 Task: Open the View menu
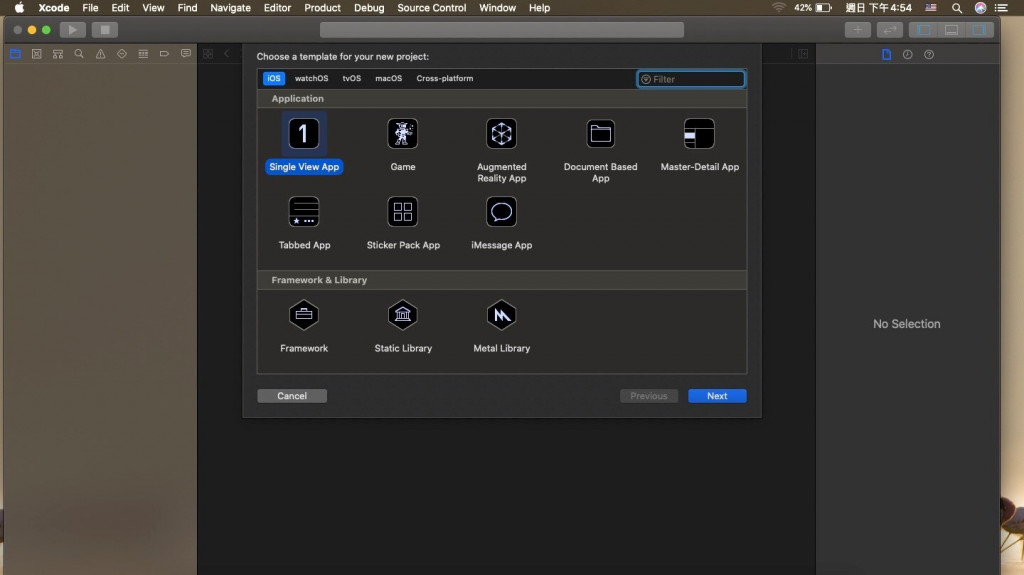[x=153, y=8]
